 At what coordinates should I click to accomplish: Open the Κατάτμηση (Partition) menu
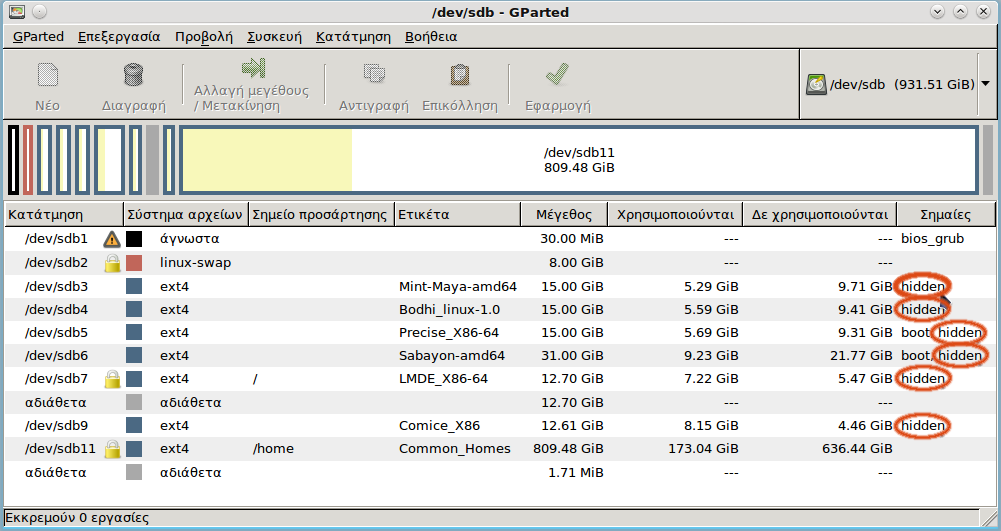pyautogui.click(x=353, y=36)
